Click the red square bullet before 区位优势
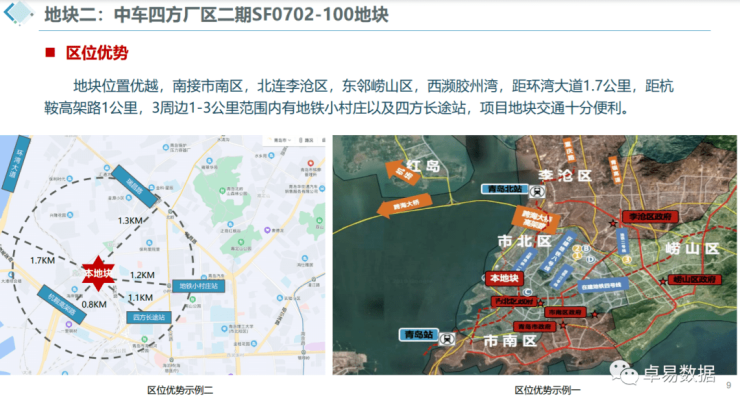The image size is (740, 407). tap(50, 52)
